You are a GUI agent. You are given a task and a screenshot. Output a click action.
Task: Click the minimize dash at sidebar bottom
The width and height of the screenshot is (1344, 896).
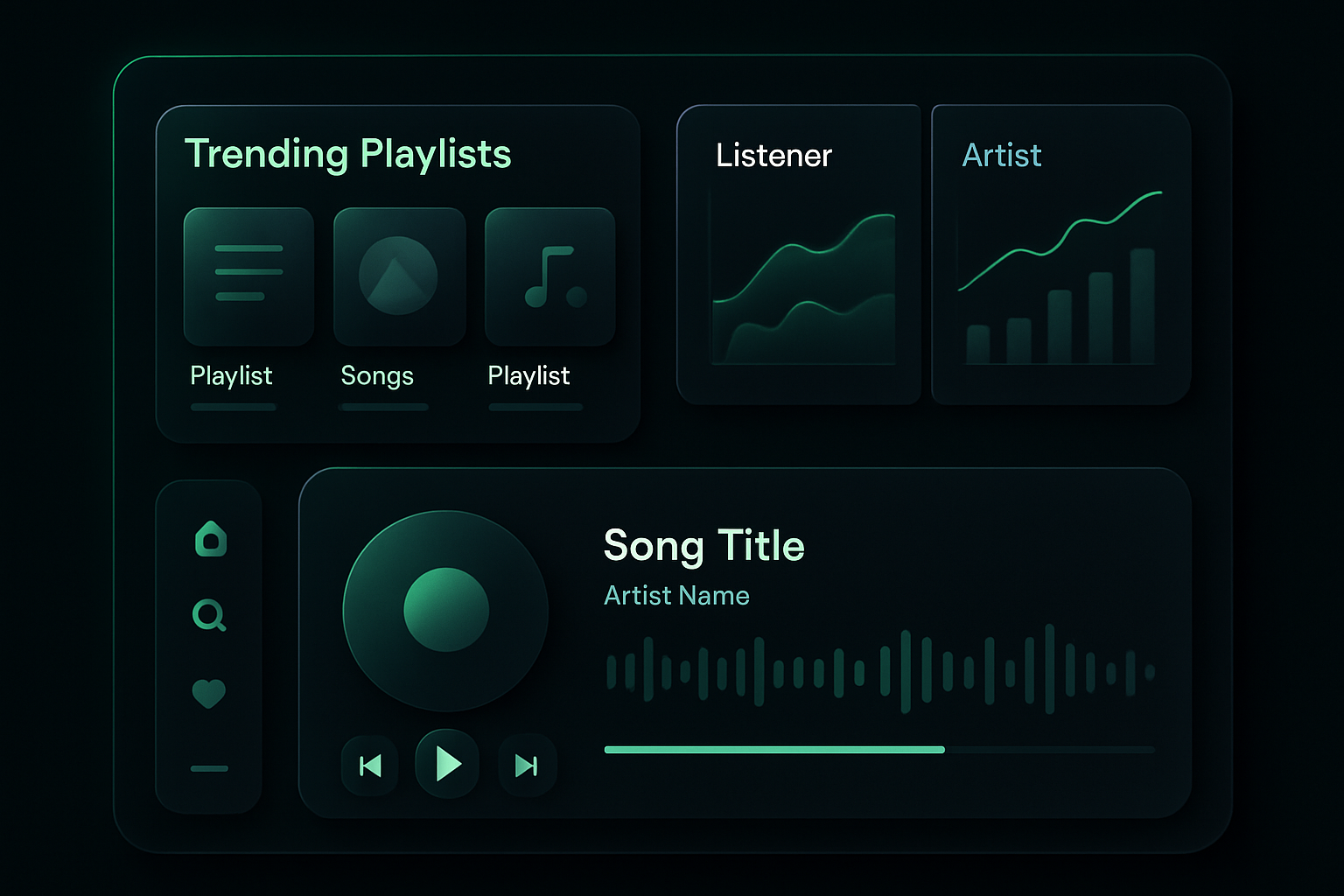(209, 767)
